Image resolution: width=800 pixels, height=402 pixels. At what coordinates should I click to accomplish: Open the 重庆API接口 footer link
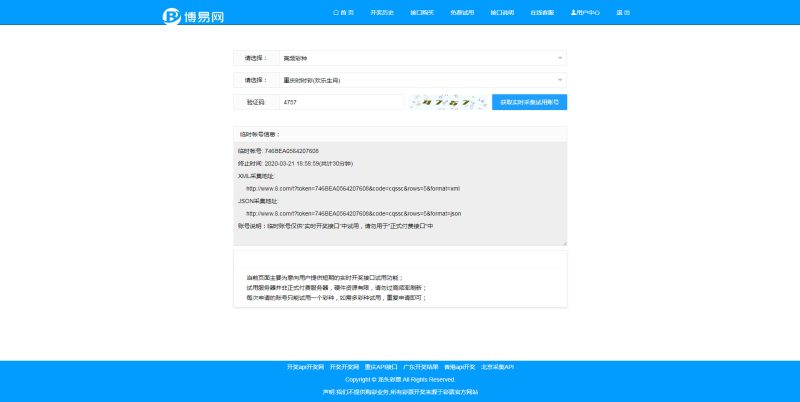(381, 367)
